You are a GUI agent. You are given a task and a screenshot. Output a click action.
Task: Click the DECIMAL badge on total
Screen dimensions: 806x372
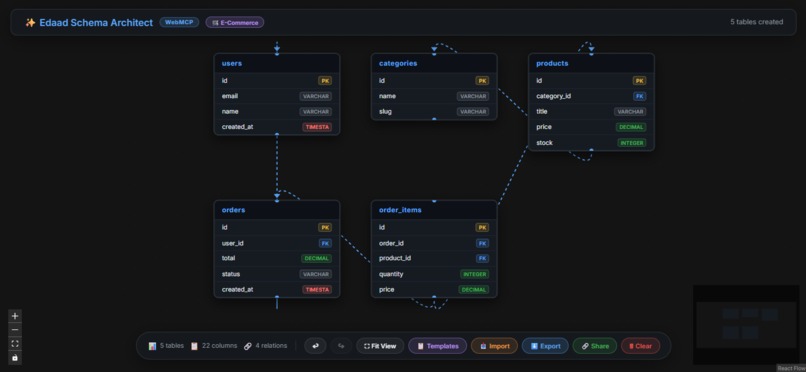(317, 258)
